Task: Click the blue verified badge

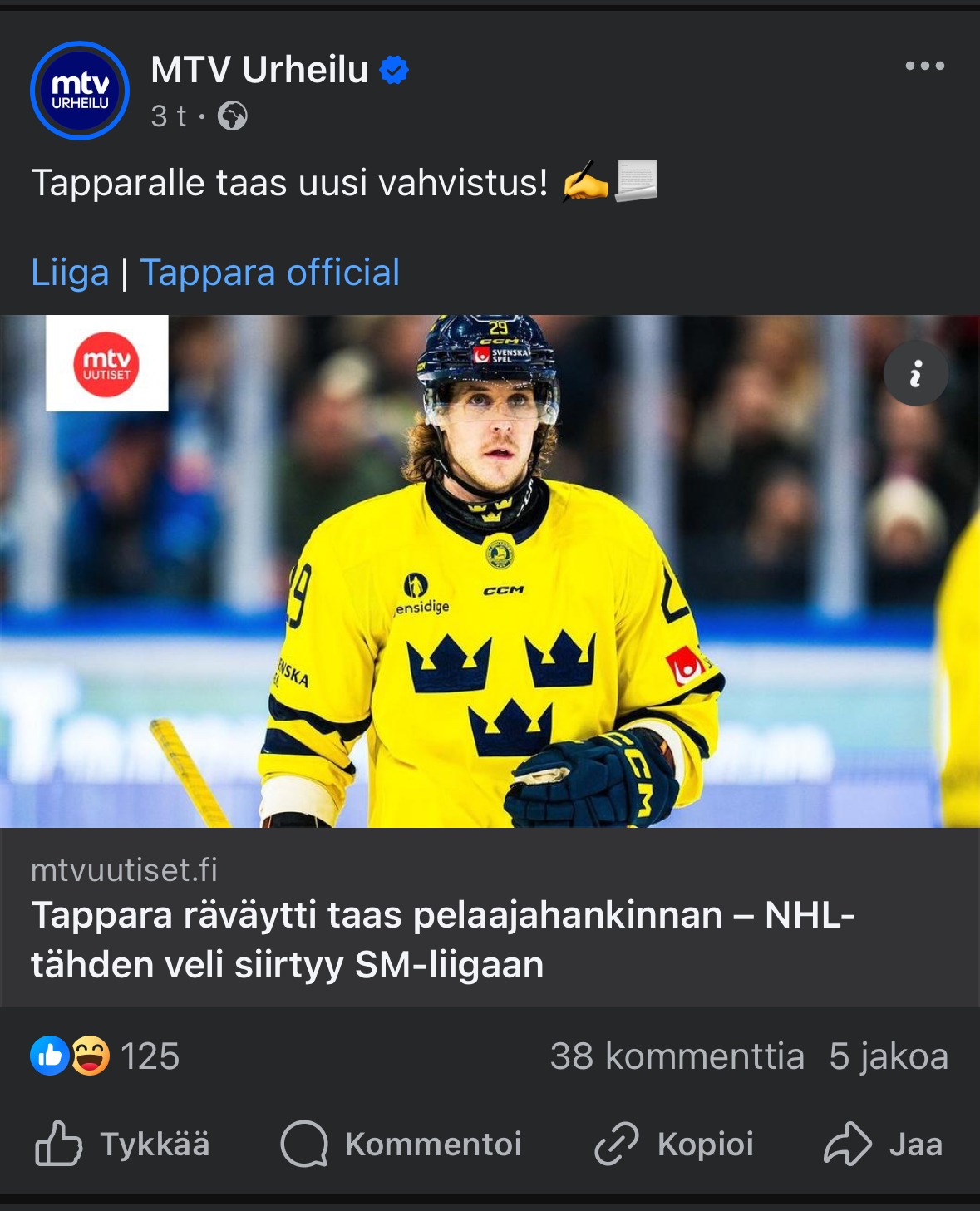Action: click(x=394, y=70)
